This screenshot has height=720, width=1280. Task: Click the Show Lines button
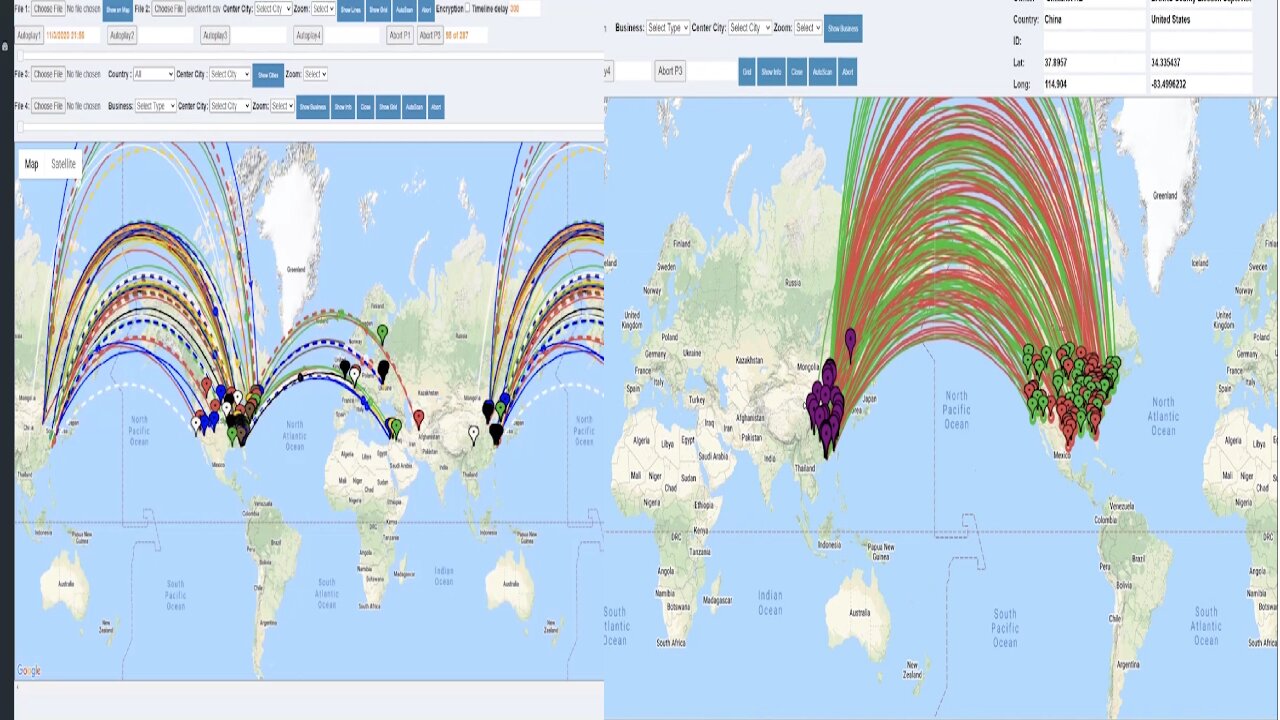(350, 10)
